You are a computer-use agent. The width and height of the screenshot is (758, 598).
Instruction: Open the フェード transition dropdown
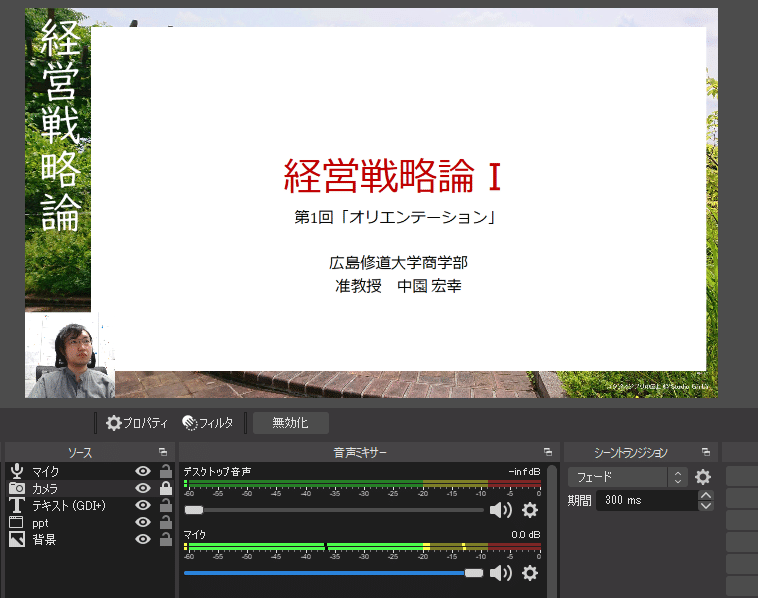pos(627,477)
